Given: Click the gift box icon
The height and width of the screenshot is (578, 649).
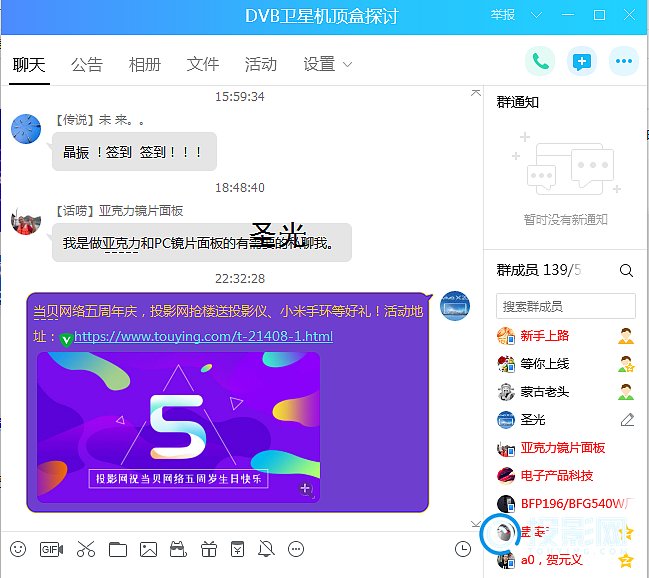Looking at the screenshot, I should [209, 549].
